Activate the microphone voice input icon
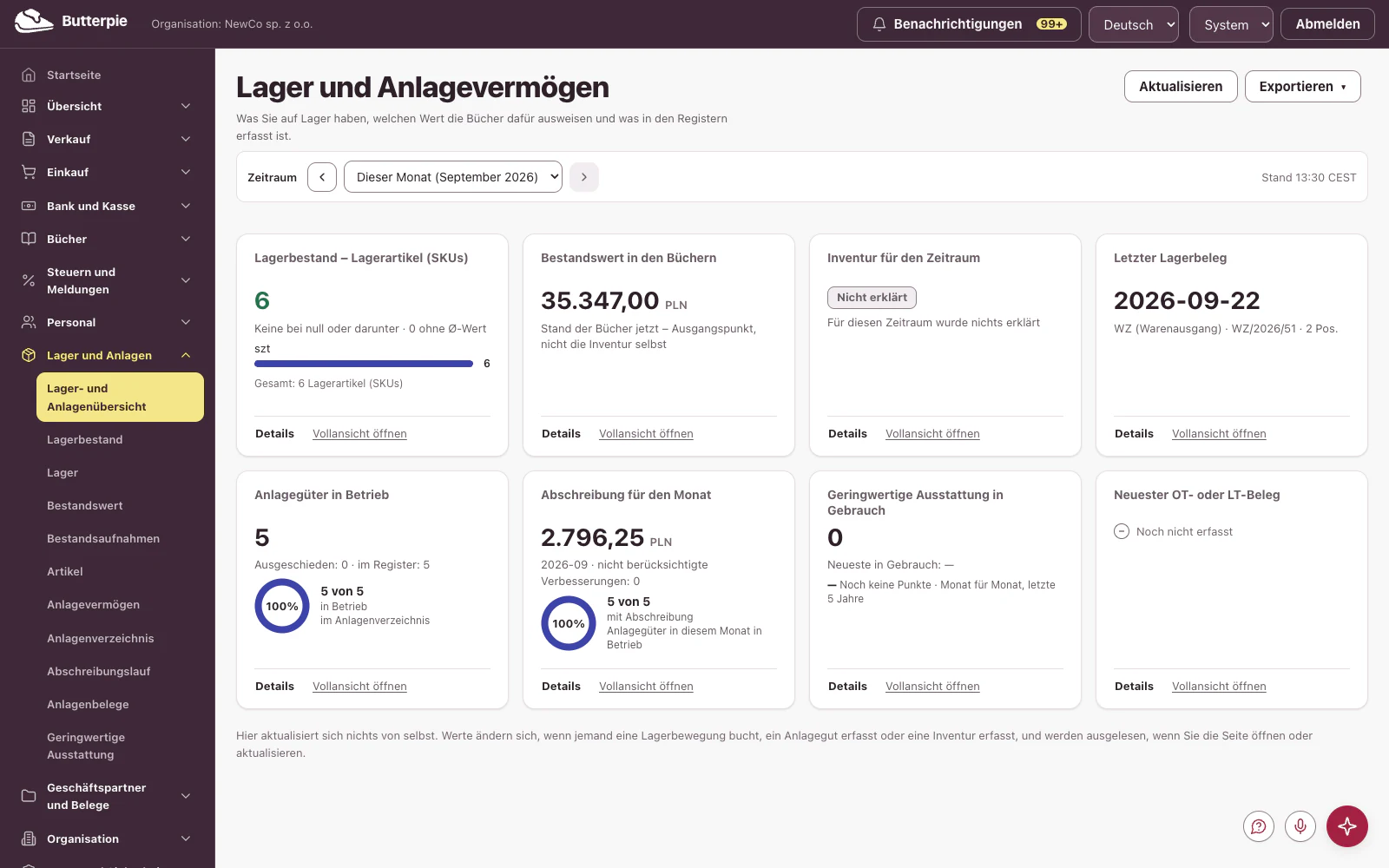This screenshot has width=1389, height=868. [1300, 826]
